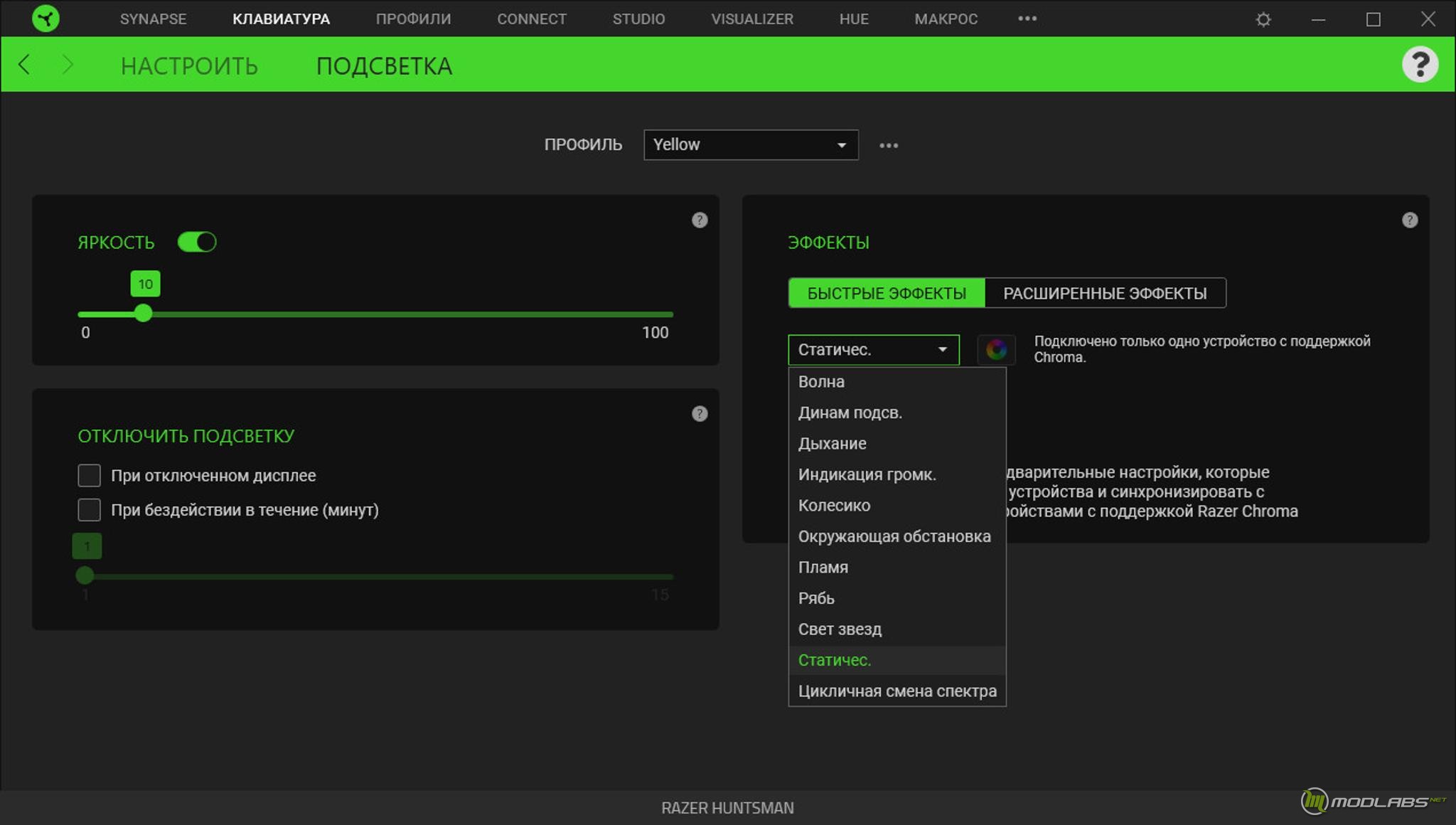Screen dimensions: 1456x825
Task: Click brightness value badge 10
Action: 145,284
